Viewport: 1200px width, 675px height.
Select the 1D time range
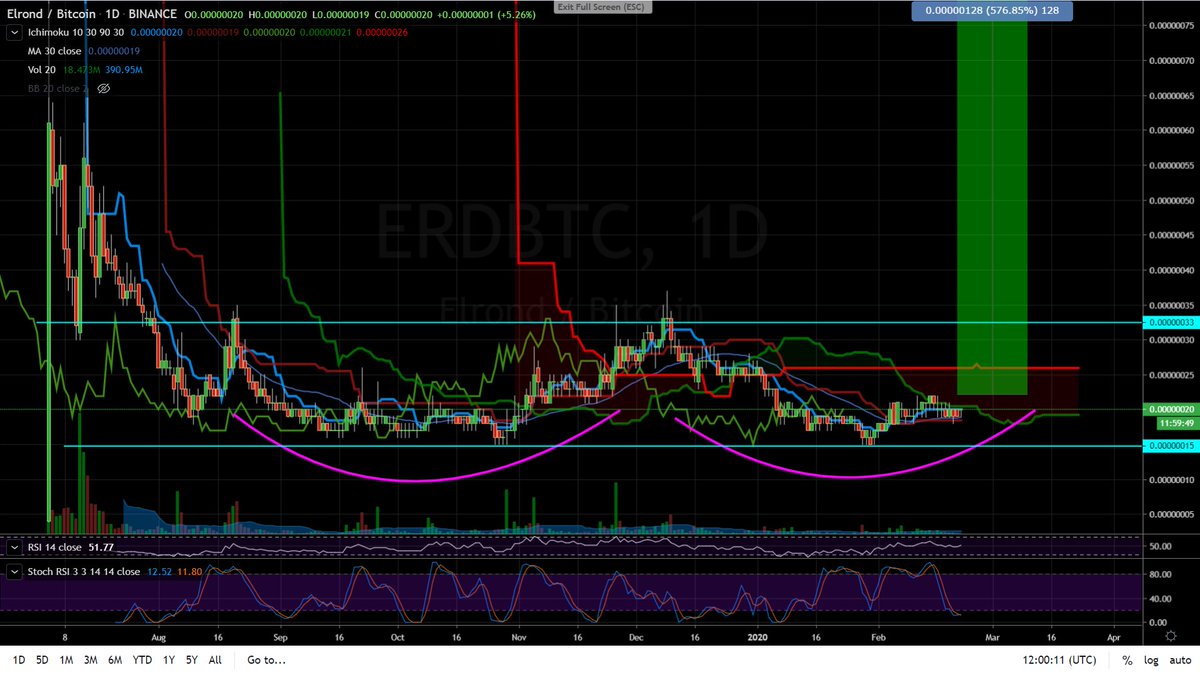[x=18, y=660]
